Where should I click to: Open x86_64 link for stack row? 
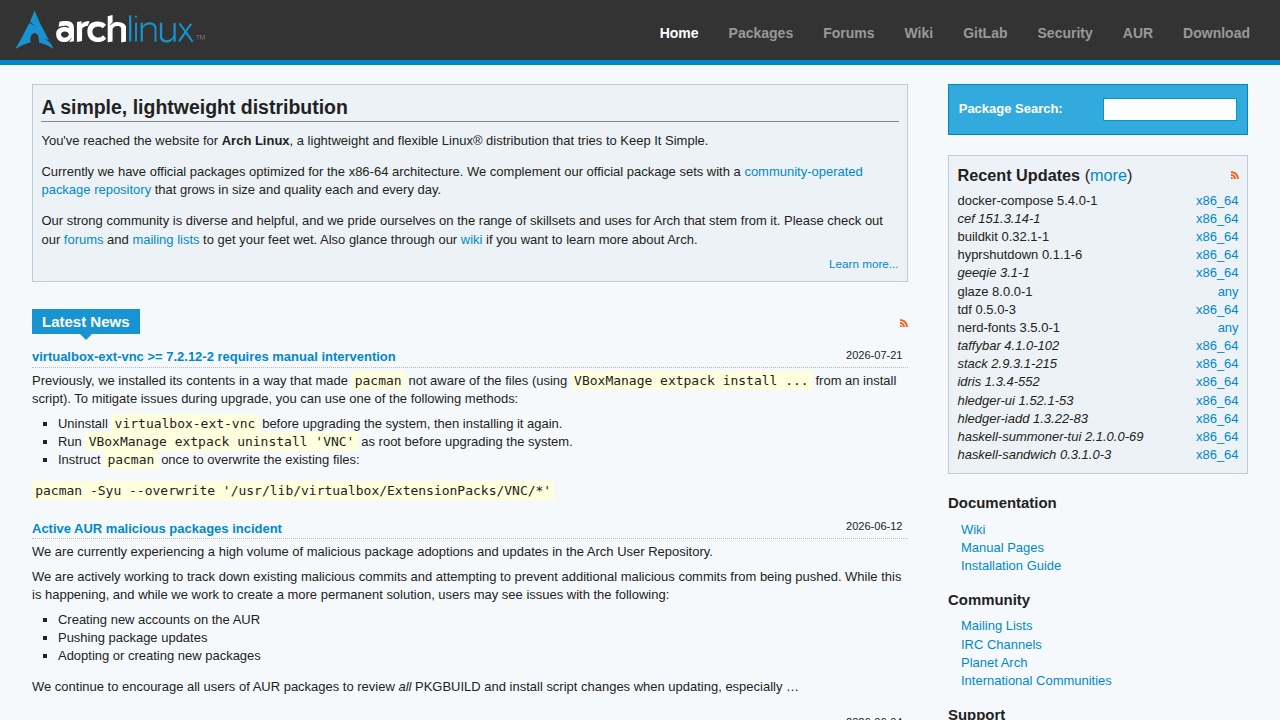[1217, 364]
